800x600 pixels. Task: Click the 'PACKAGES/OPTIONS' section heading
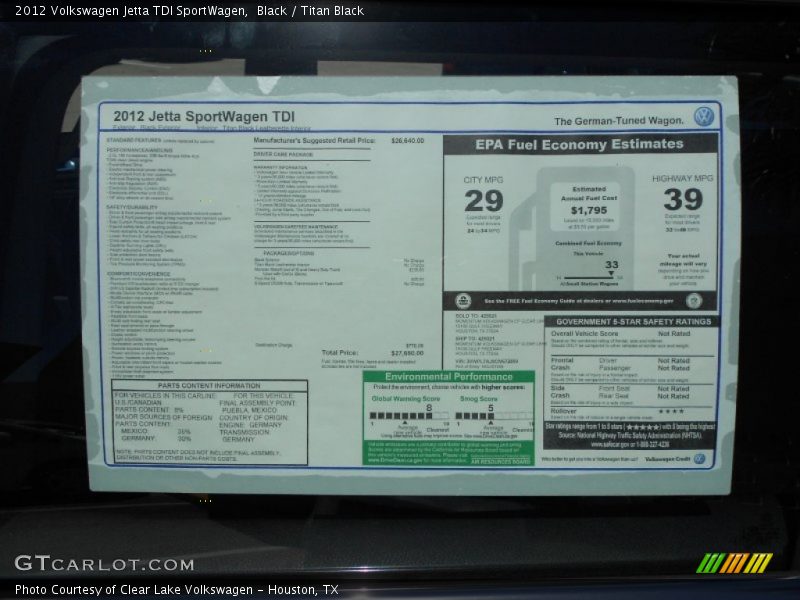coord(288,253)
